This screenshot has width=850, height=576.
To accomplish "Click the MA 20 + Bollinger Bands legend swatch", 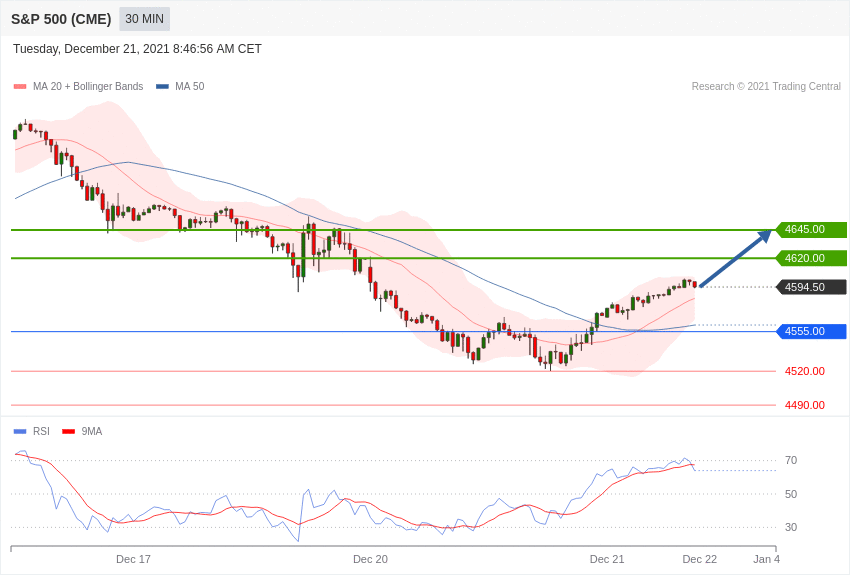I will tap(20, 87).
